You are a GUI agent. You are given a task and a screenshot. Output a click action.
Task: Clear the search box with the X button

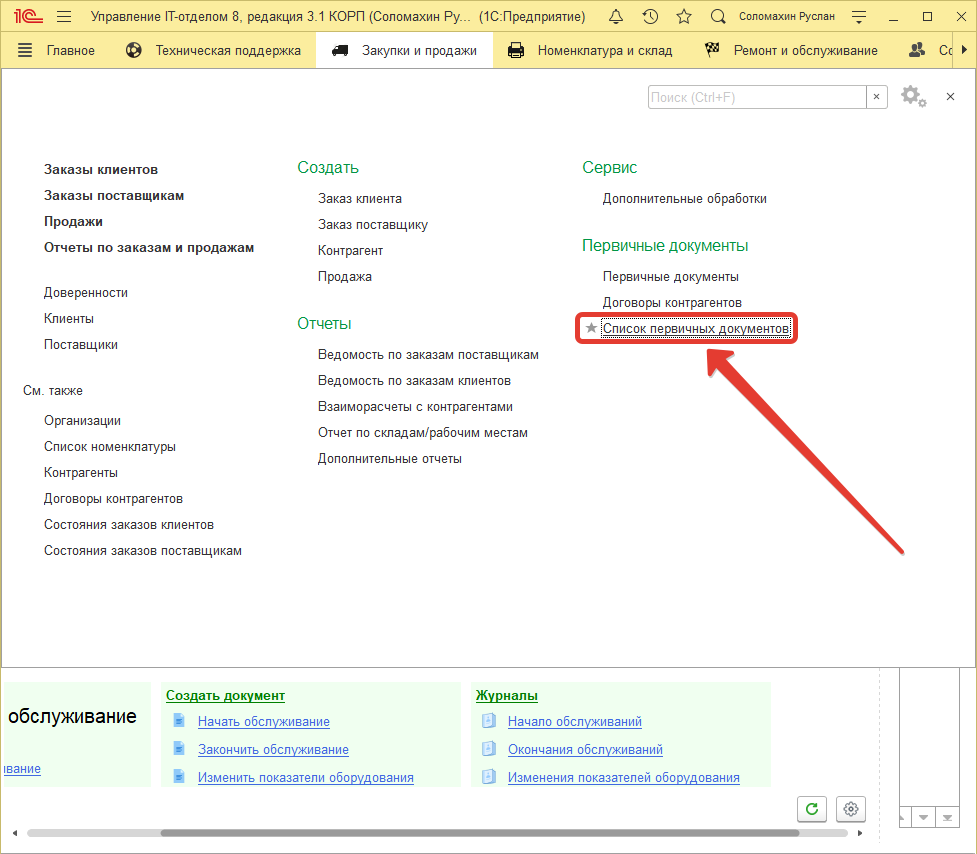point(876,97)
